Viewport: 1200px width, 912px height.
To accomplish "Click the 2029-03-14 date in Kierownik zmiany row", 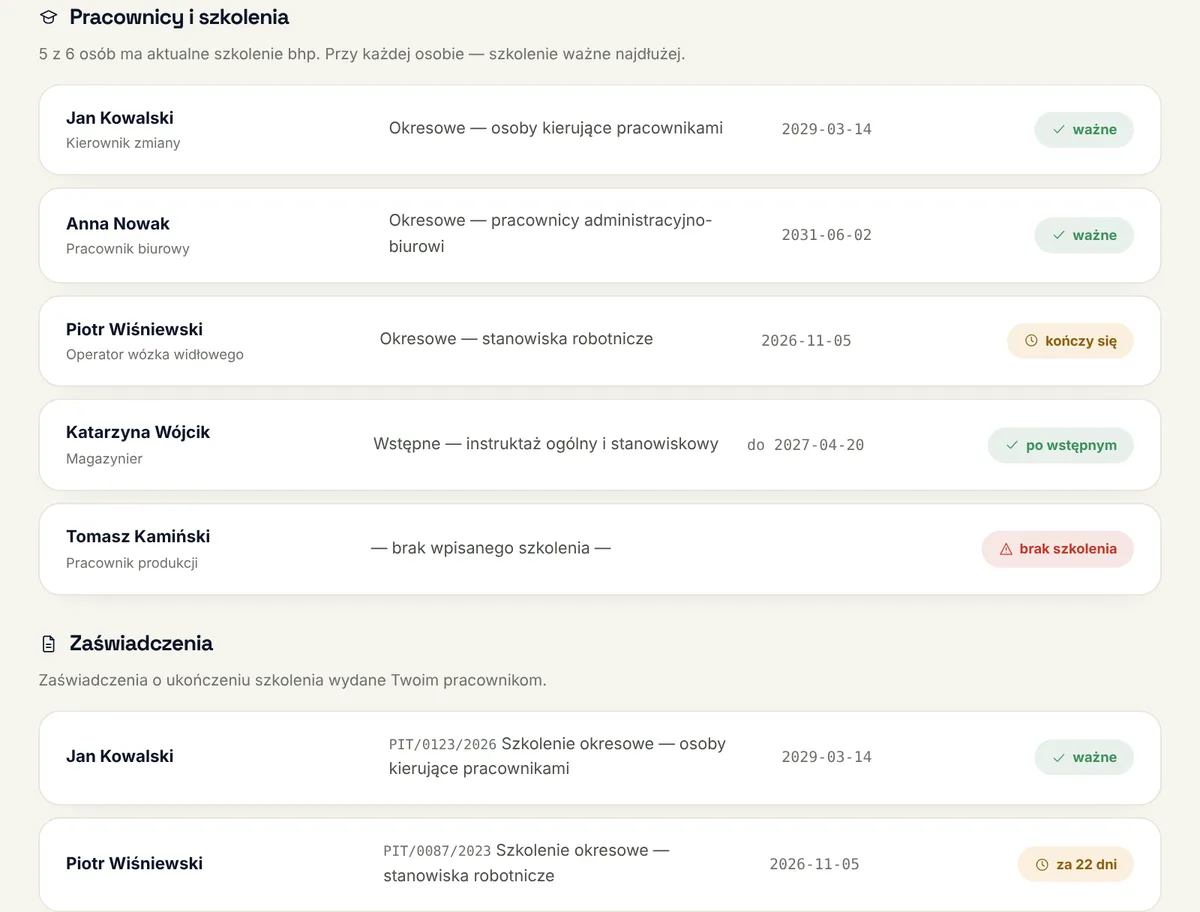I will (x=826, y=129).
